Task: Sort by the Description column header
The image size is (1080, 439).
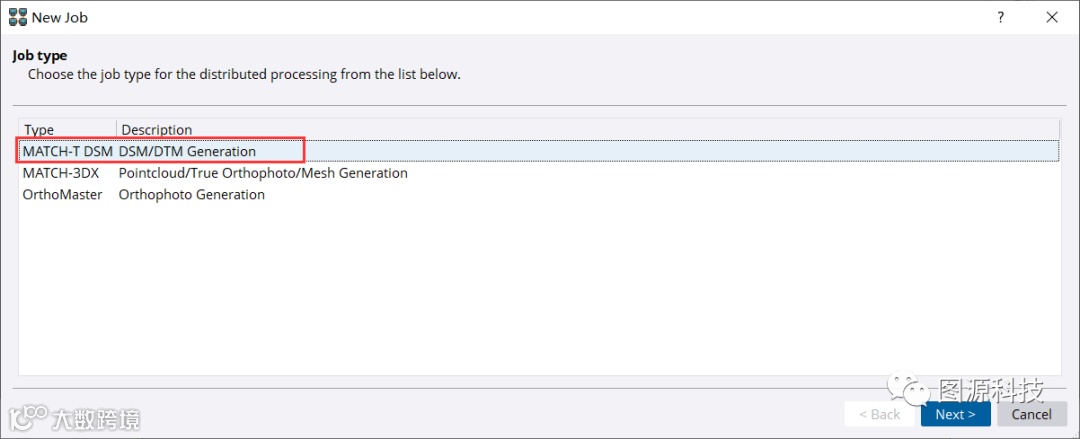Action: (x=157, y=130)
